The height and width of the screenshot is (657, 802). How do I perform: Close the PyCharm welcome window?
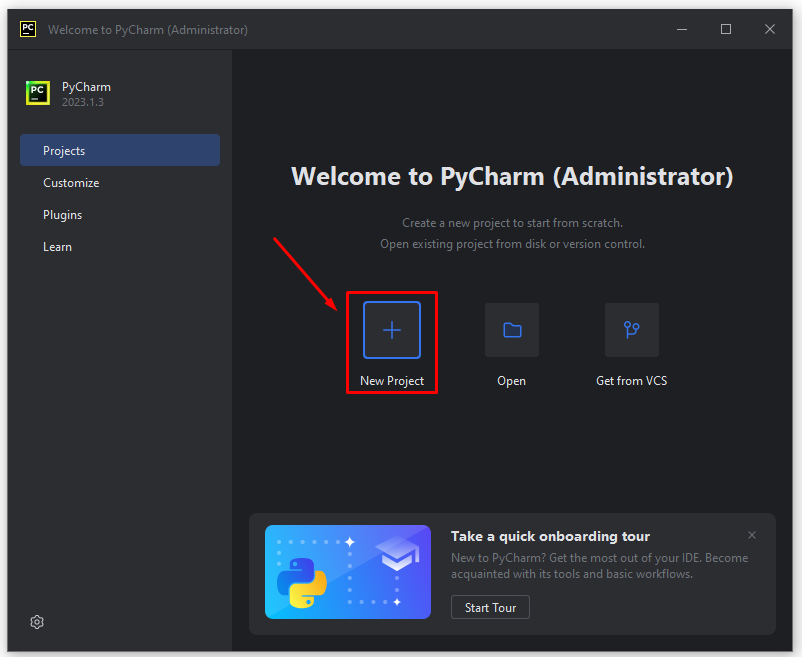click(x=770, y=29)
